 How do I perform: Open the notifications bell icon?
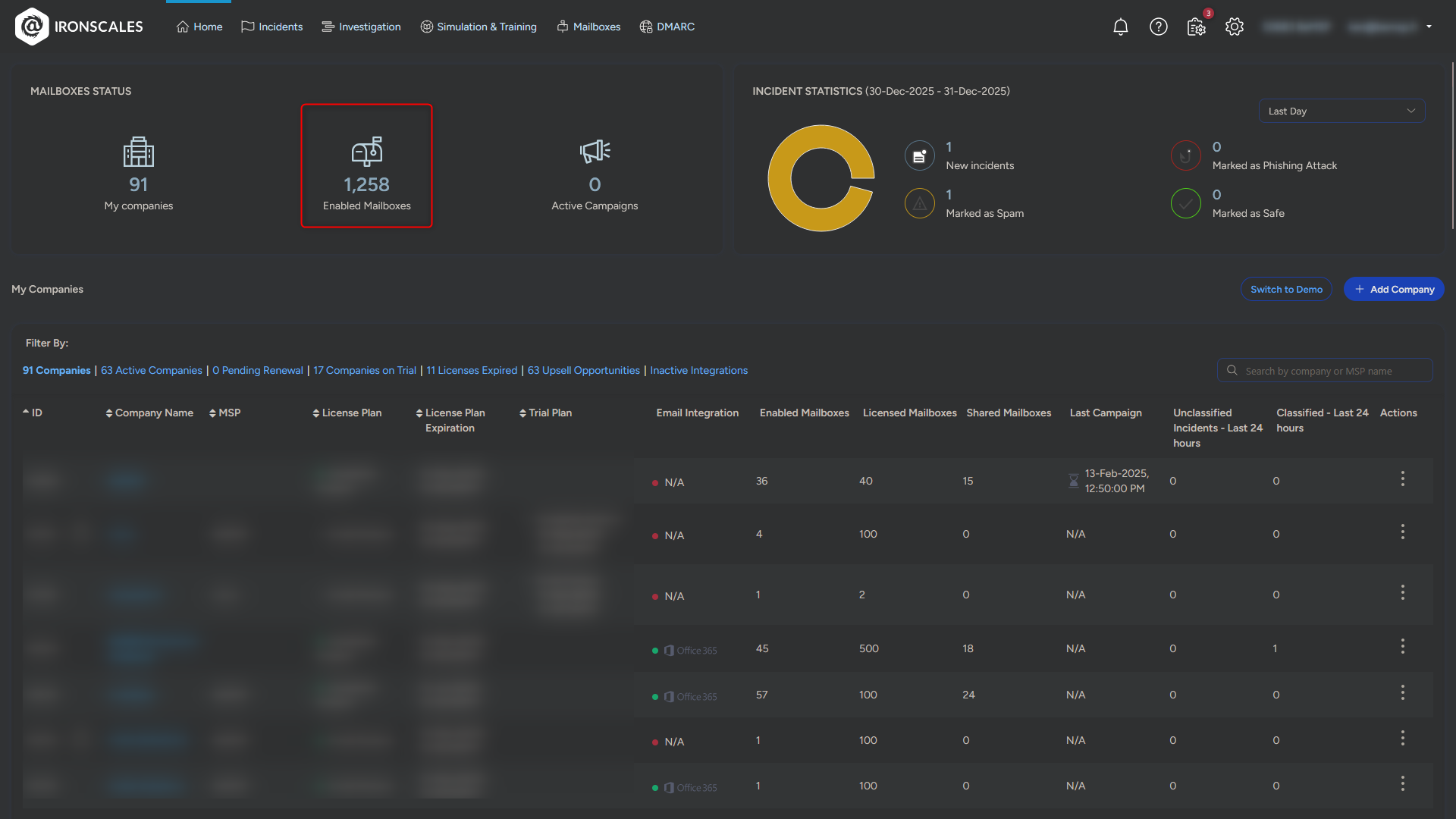(1120, 27)
